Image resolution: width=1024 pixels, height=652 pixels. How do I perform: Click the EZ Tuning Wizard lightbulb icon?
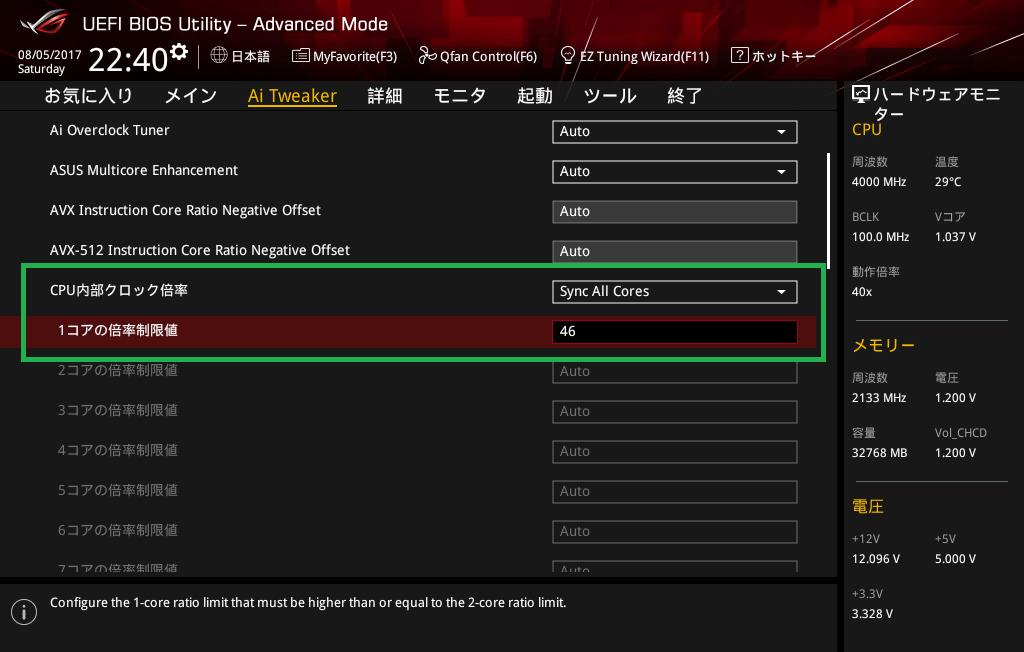coord(568,56)
